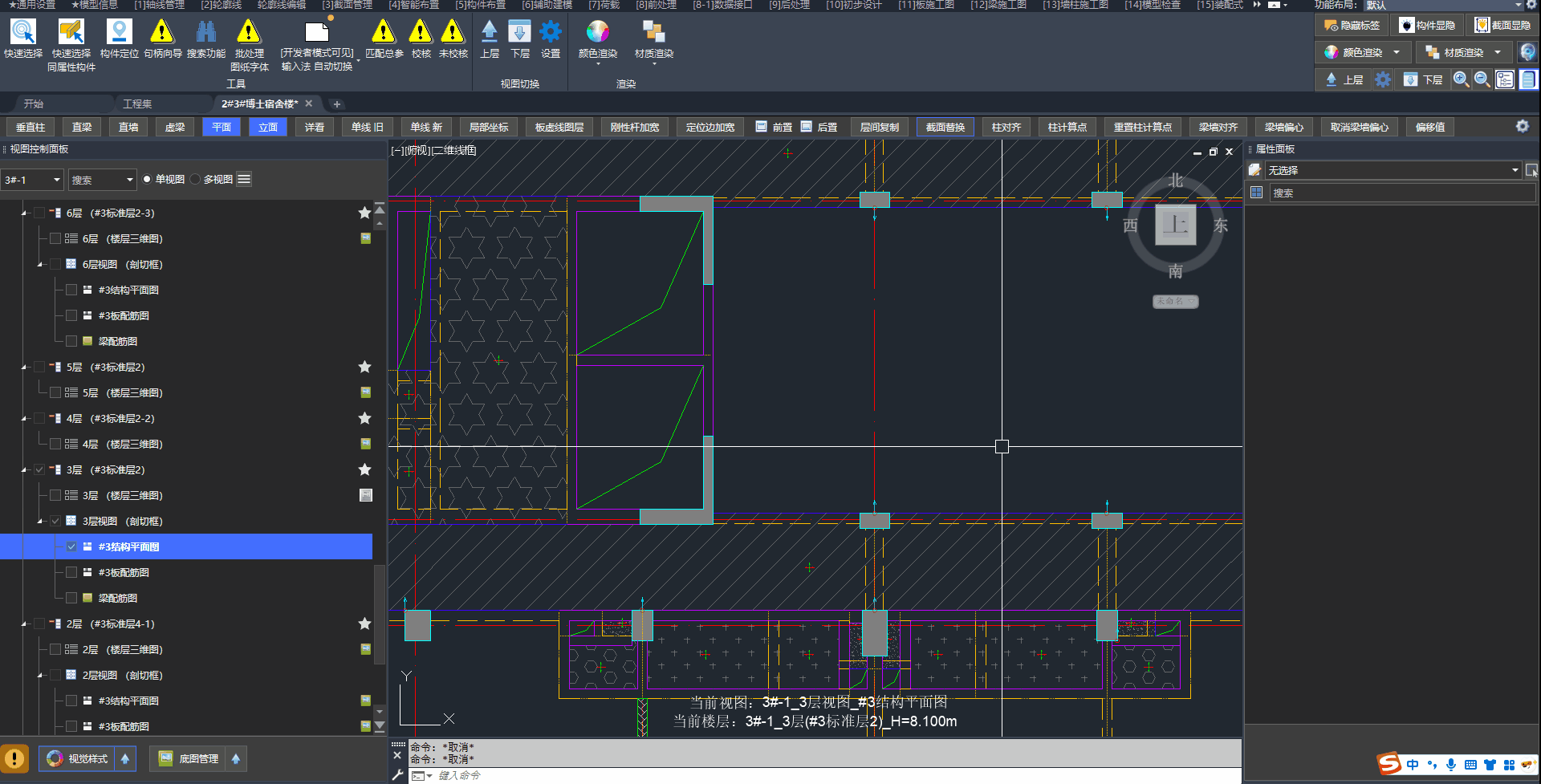Click the 快速选择 quick select icon
This screenshot has width=1541, height=784.
point(22,32)
